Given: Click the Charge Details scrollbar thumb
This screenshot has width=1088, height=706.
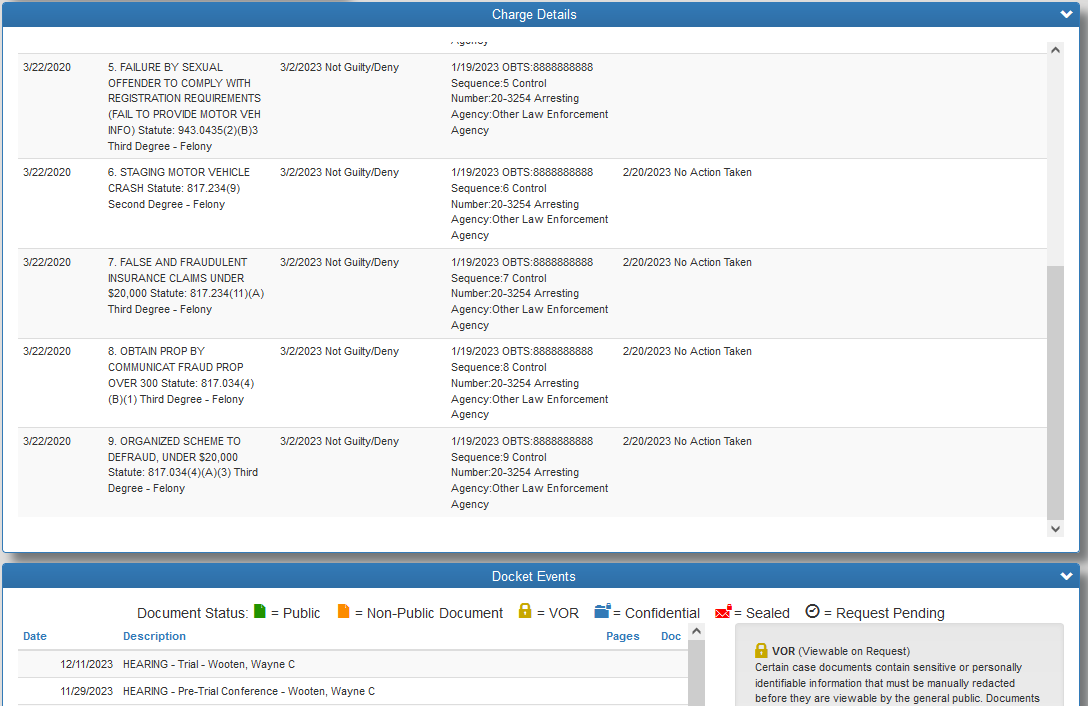Looking at the screenshot, I should point(1055,392).
